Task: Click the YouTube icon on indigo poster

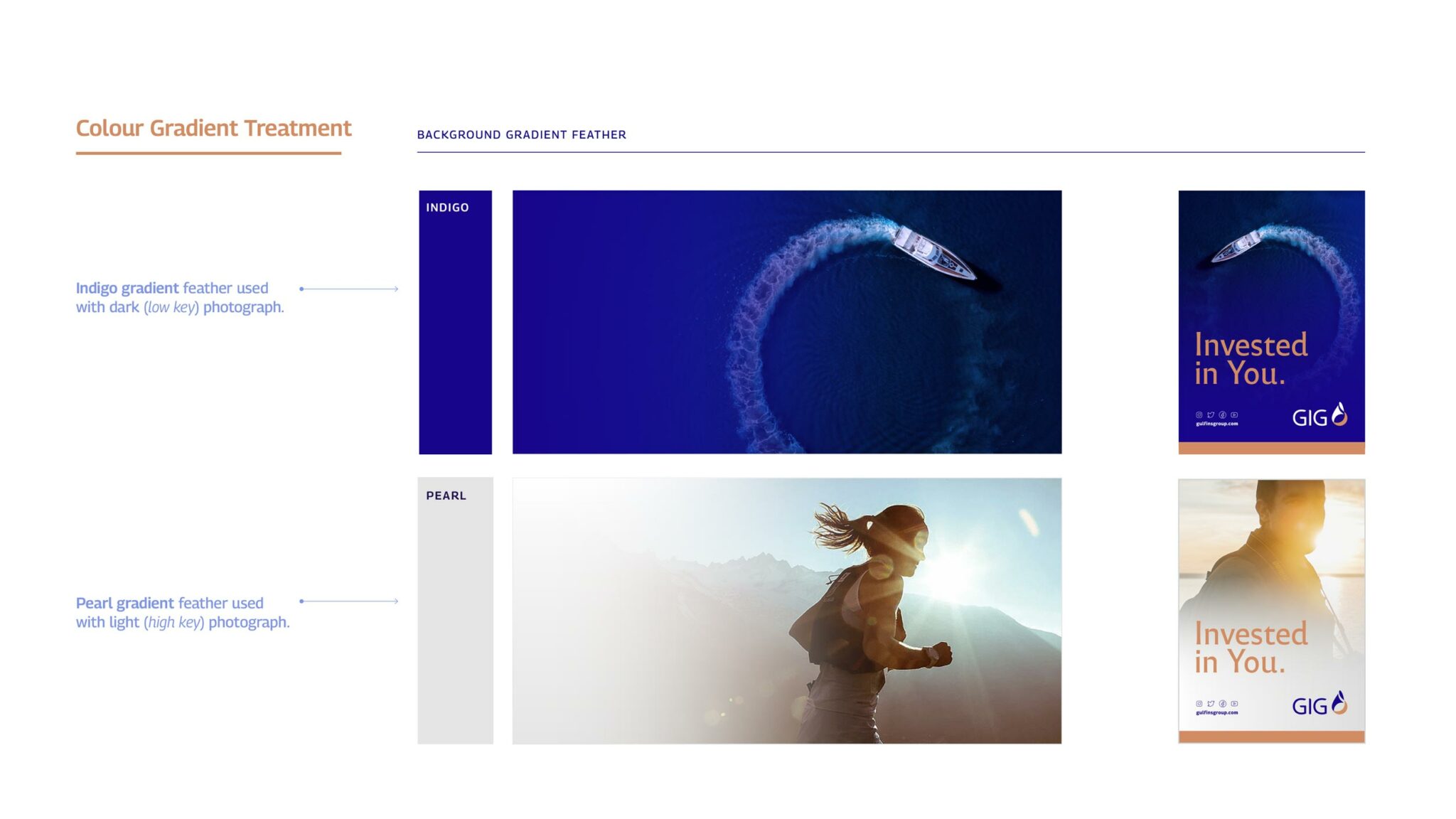Action: [1235, 414]
